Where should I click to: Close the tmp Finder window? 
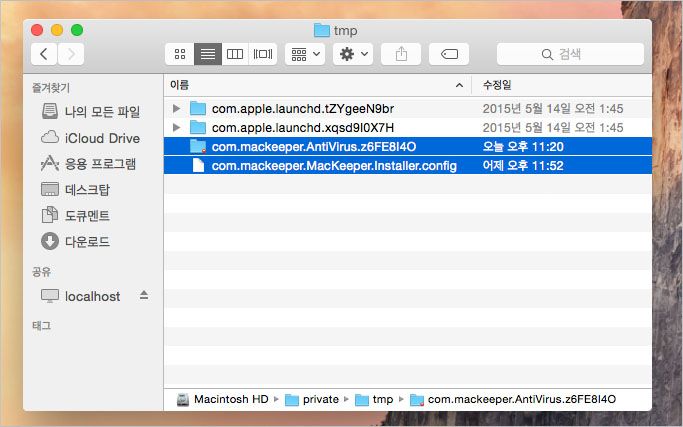pyautogui.click(x=37, y=30)
